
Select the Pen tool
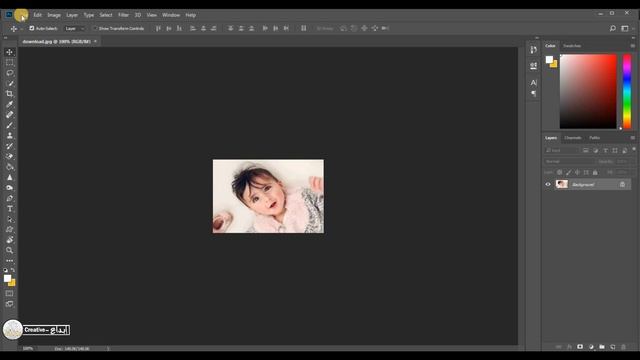click(x=9, y=198)
